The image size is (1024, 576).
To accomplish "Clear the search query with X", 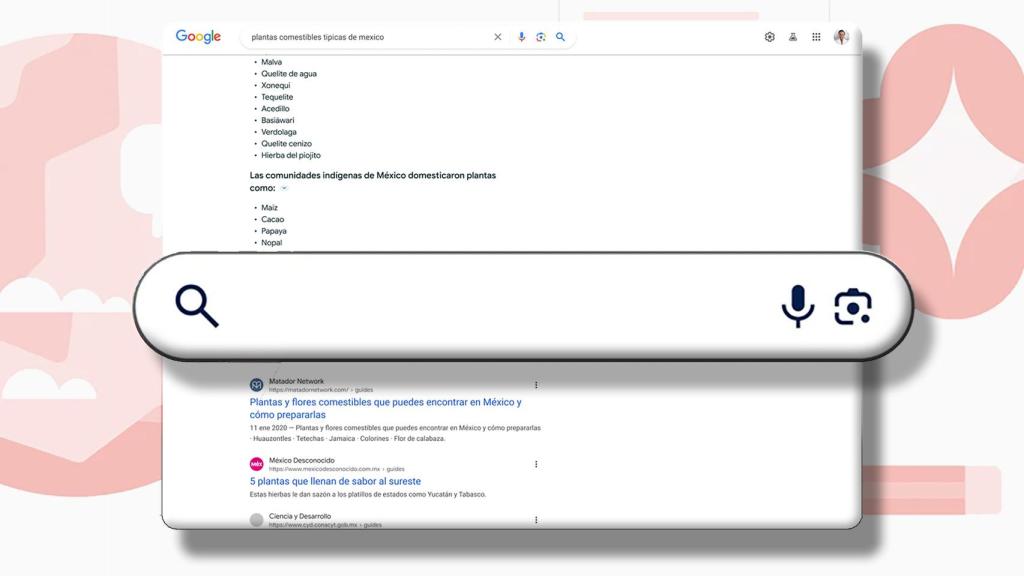I will pos(498,37).
